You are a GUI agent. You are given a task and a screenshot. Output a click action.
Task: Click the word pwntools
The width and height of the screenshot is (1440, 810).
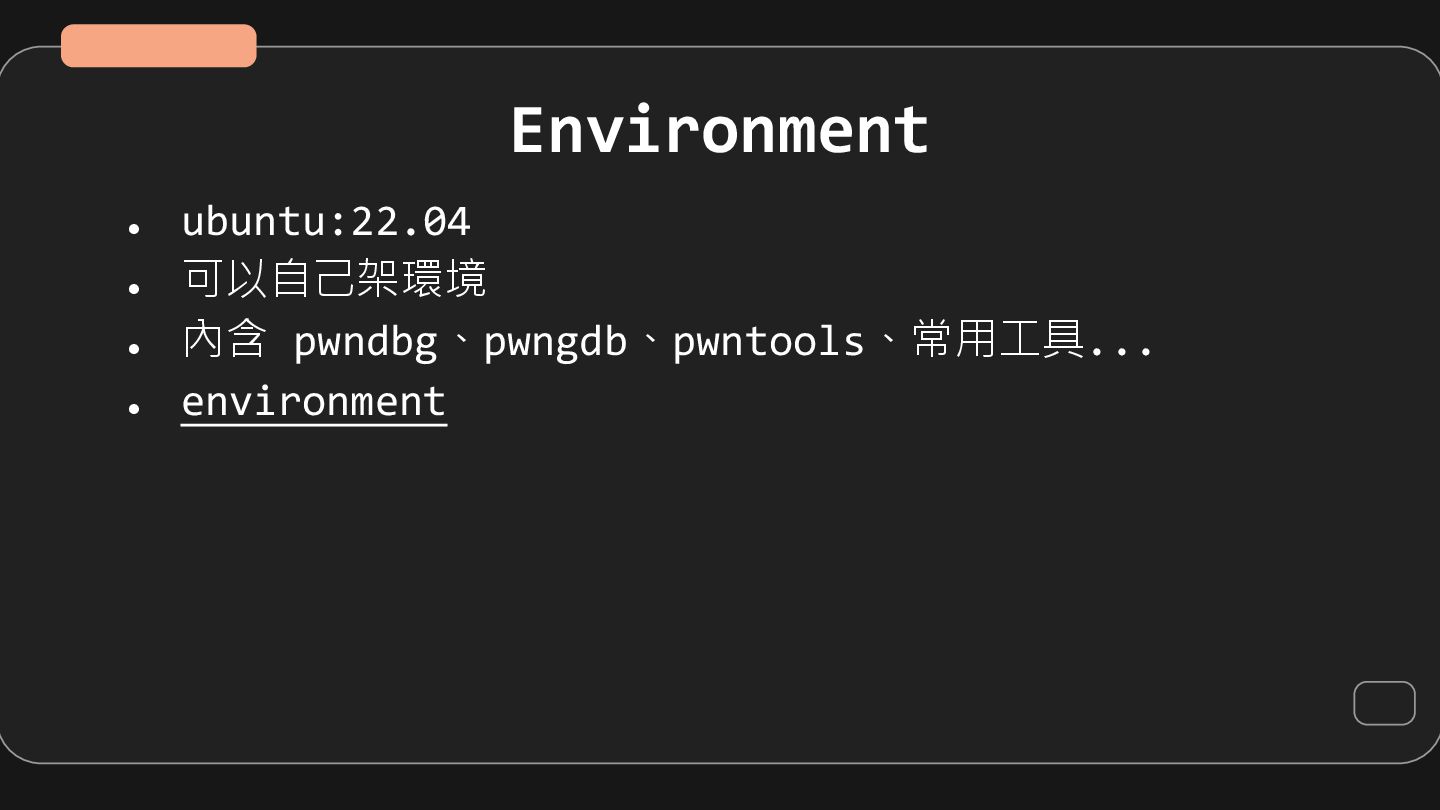[x=768, y=342]
